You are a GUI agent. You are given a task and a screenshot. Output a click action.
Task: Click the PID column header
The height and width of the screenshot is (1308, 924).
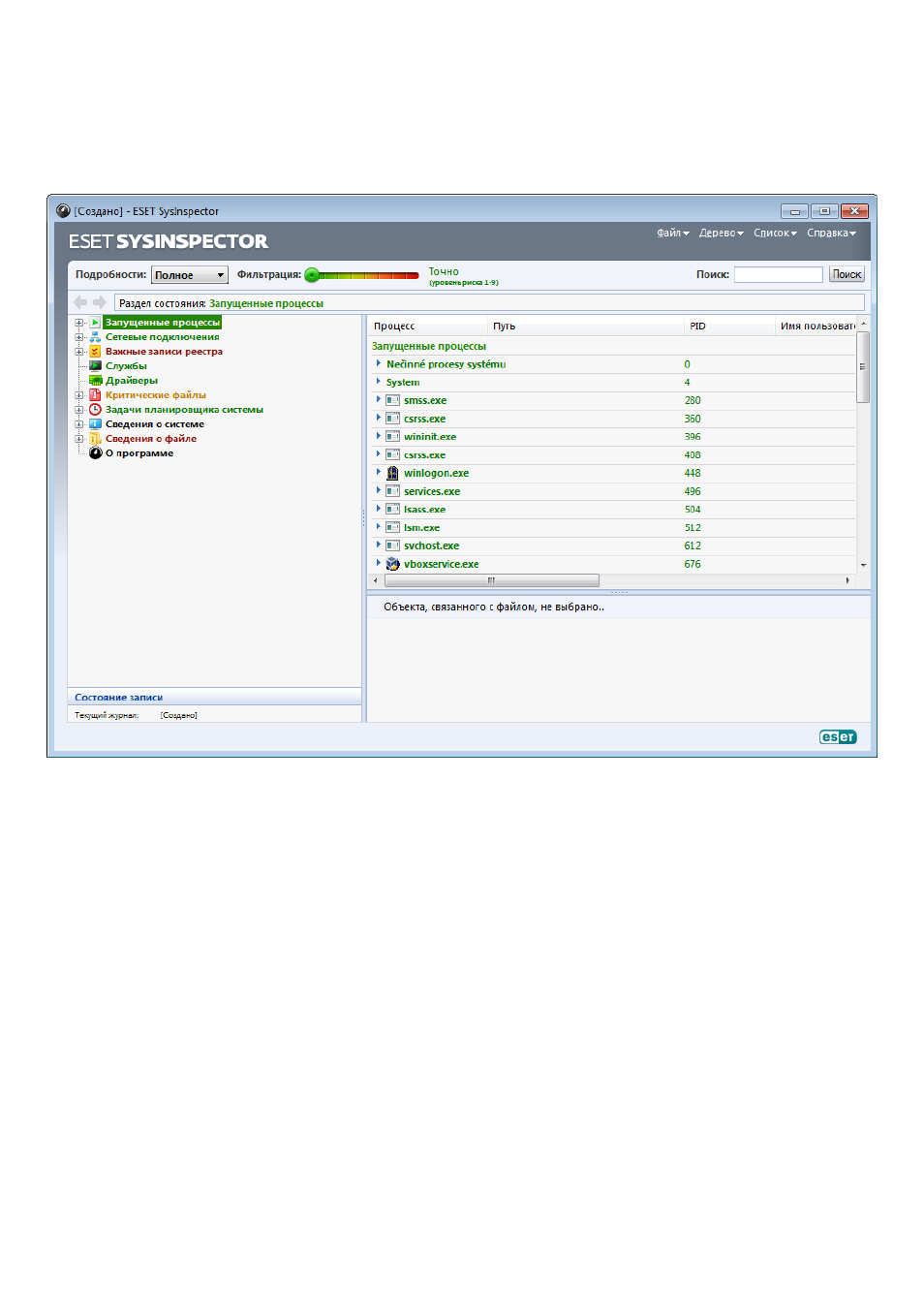click(729, 327)
